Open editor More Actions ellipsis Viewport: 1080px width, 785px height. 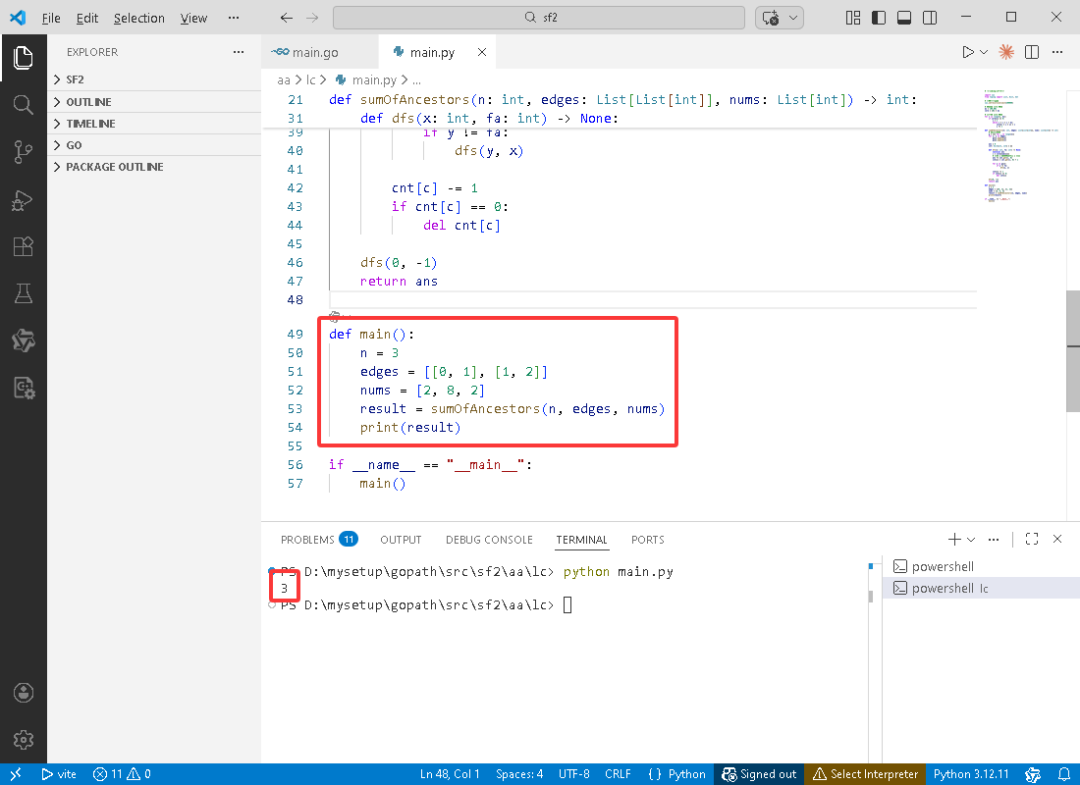pyautogui.click(x=1057, y=52)
